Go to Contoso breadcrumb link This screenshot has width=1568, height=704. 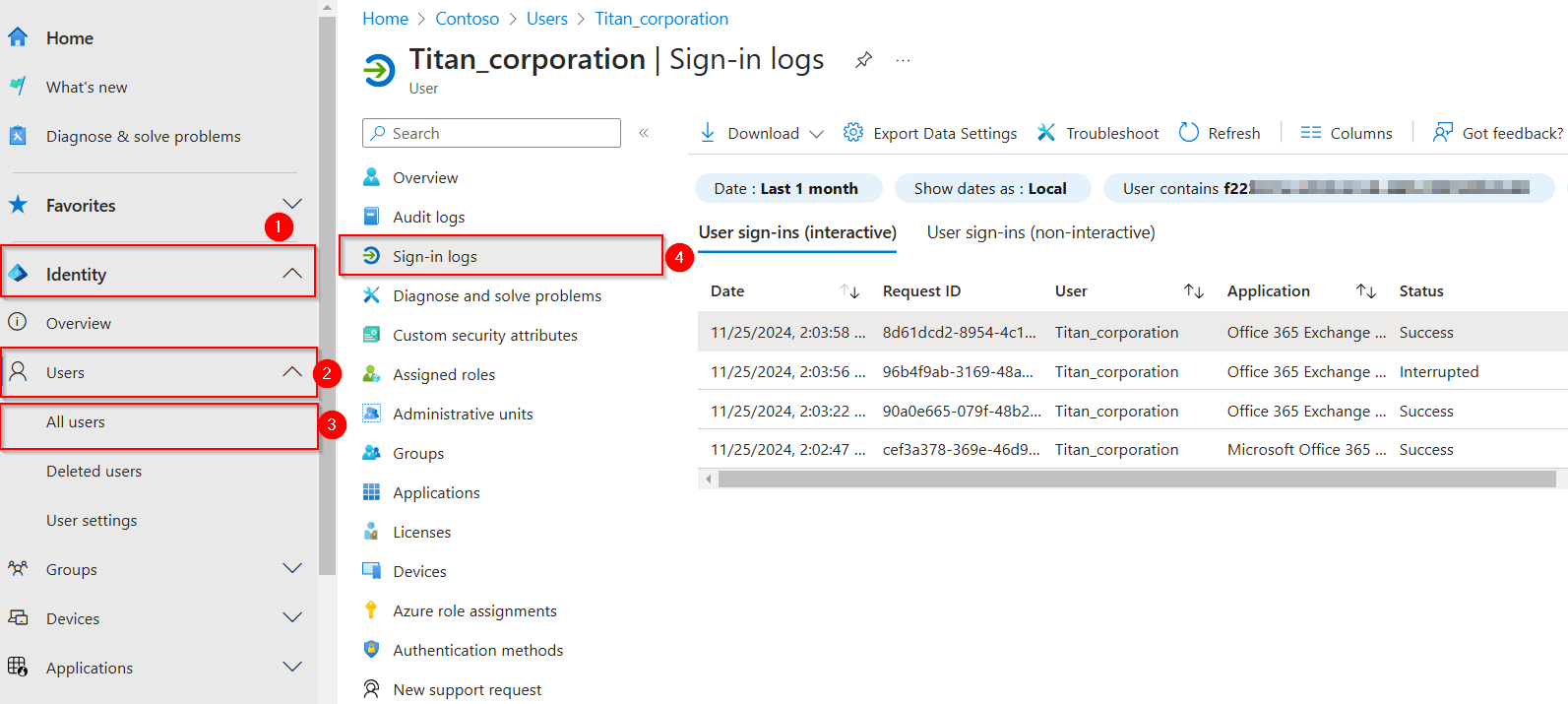click(x=468, y=19)
